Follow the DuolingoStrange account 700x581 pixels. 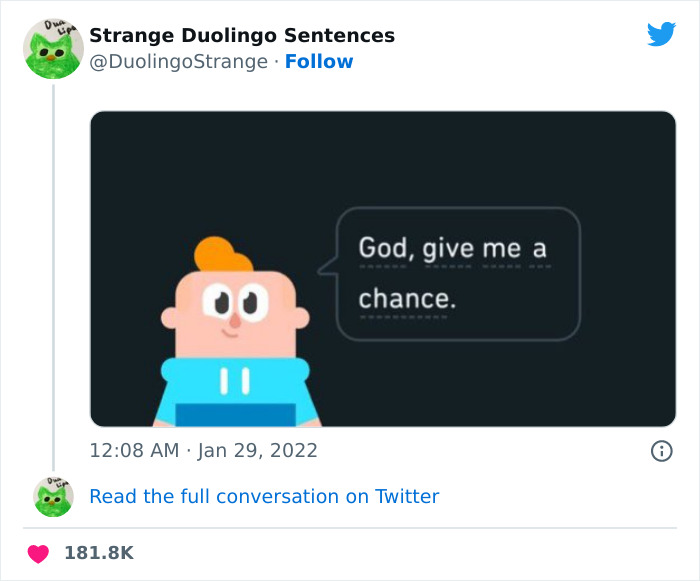tap(319, 62)
